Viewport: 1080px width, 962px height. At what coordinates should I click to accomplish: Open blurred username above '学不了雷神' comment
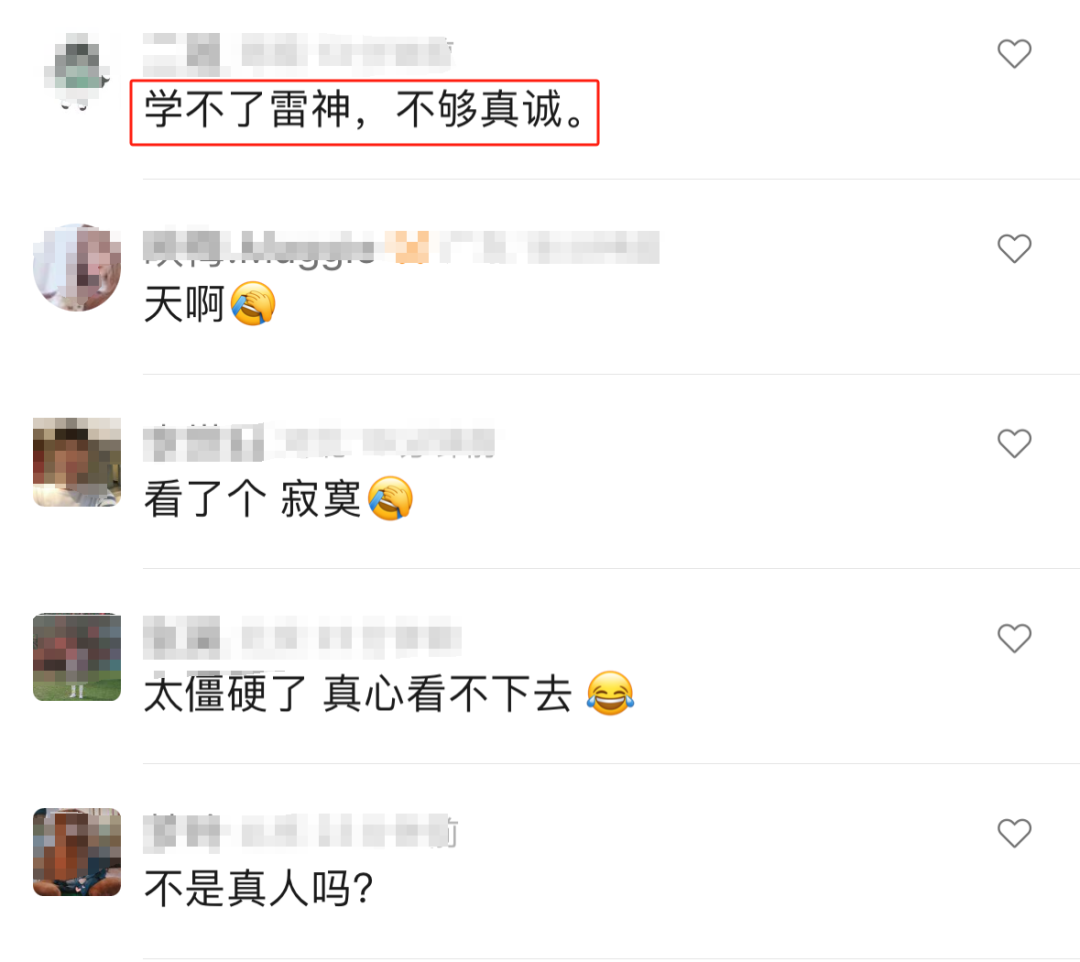pos(298,54)
